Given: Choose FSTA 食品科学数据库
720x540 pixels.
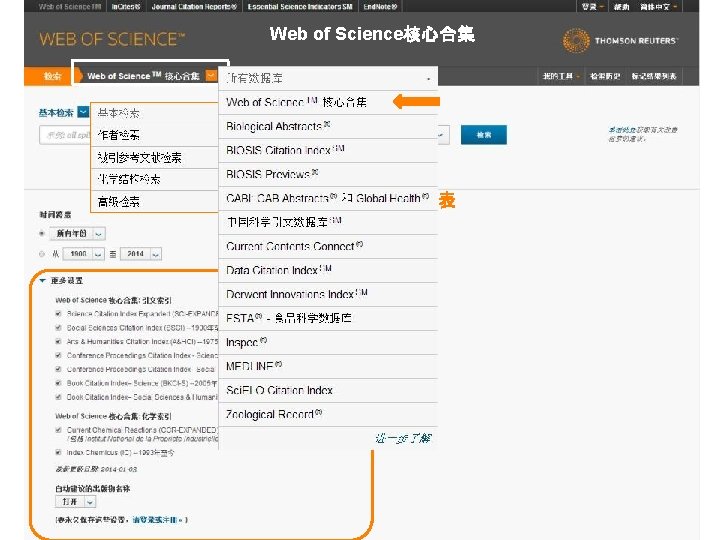Looking at the screenshot, I should [x=328, y=318].
